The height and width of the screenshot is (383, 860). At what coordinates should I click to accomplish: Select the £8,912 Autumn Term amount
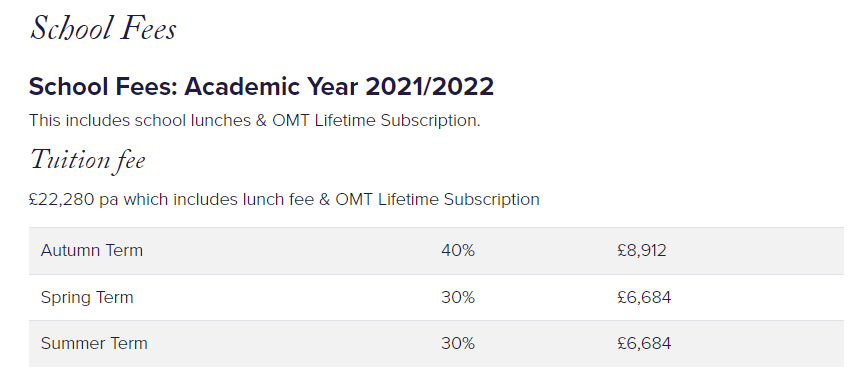coord(641,251)
